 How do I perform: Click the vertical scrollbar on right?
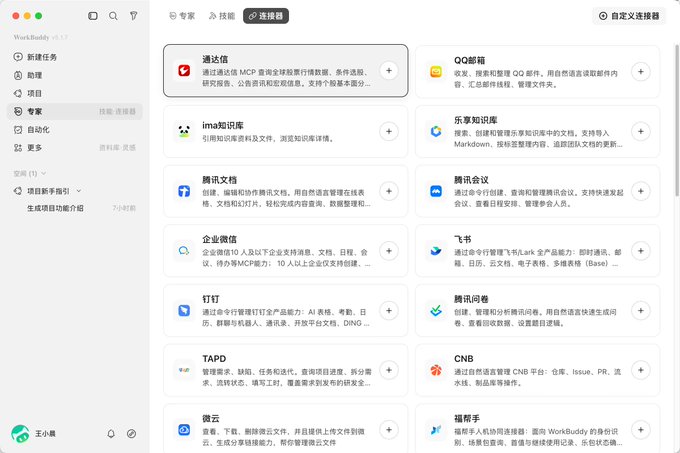[677, 121]
